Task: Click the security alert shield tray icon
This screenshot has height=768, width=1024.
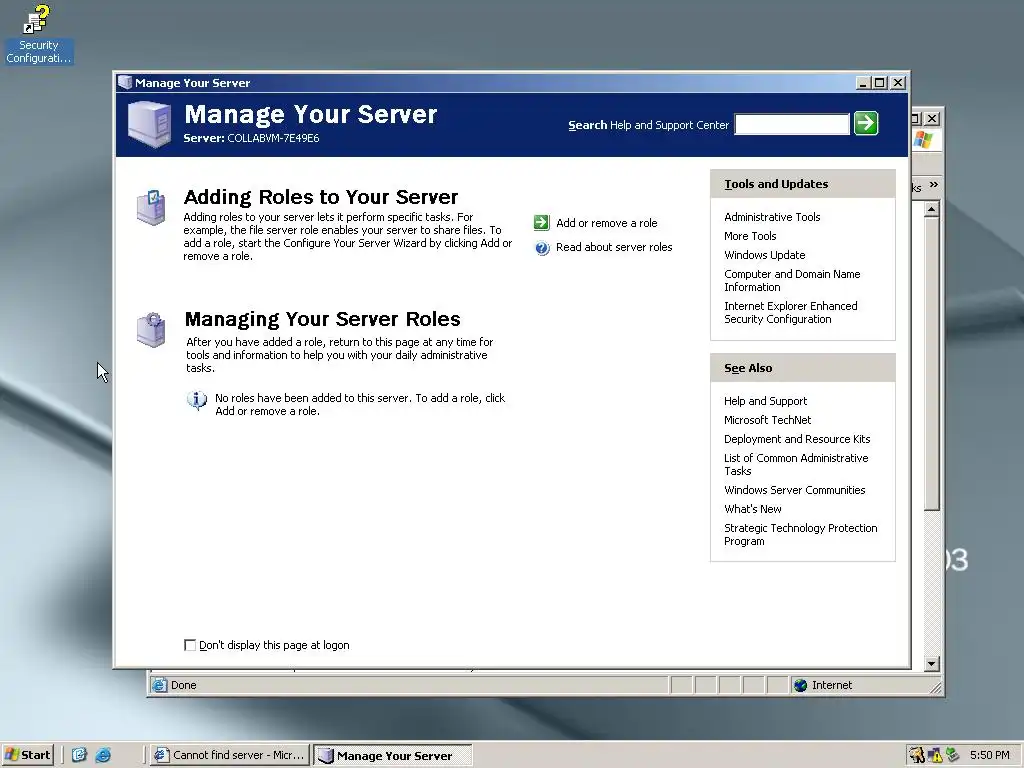Action: tap(935, 755)
